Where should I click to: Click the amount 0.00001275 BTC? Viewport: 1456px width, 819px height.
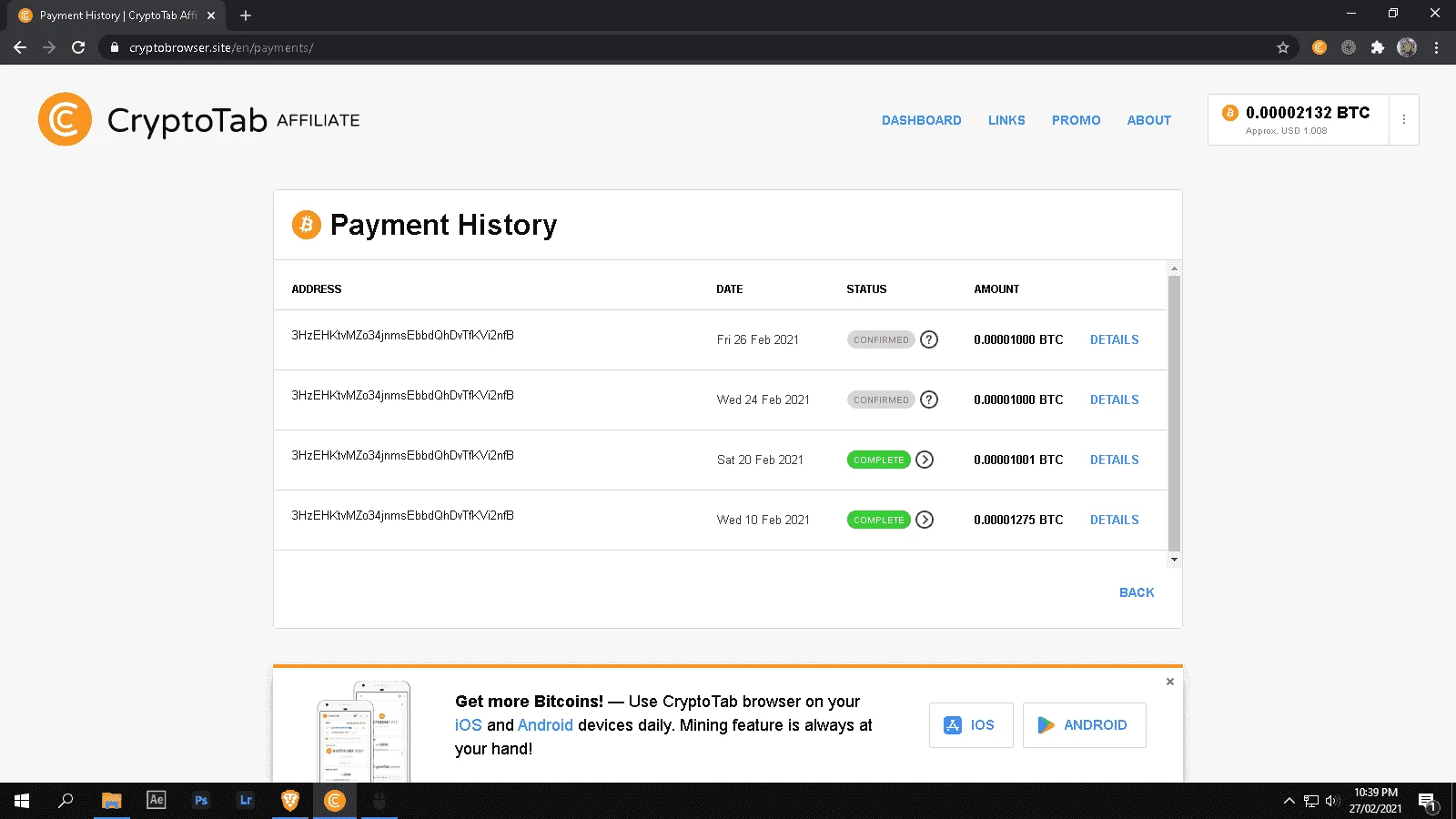[x=1018, y=520]
